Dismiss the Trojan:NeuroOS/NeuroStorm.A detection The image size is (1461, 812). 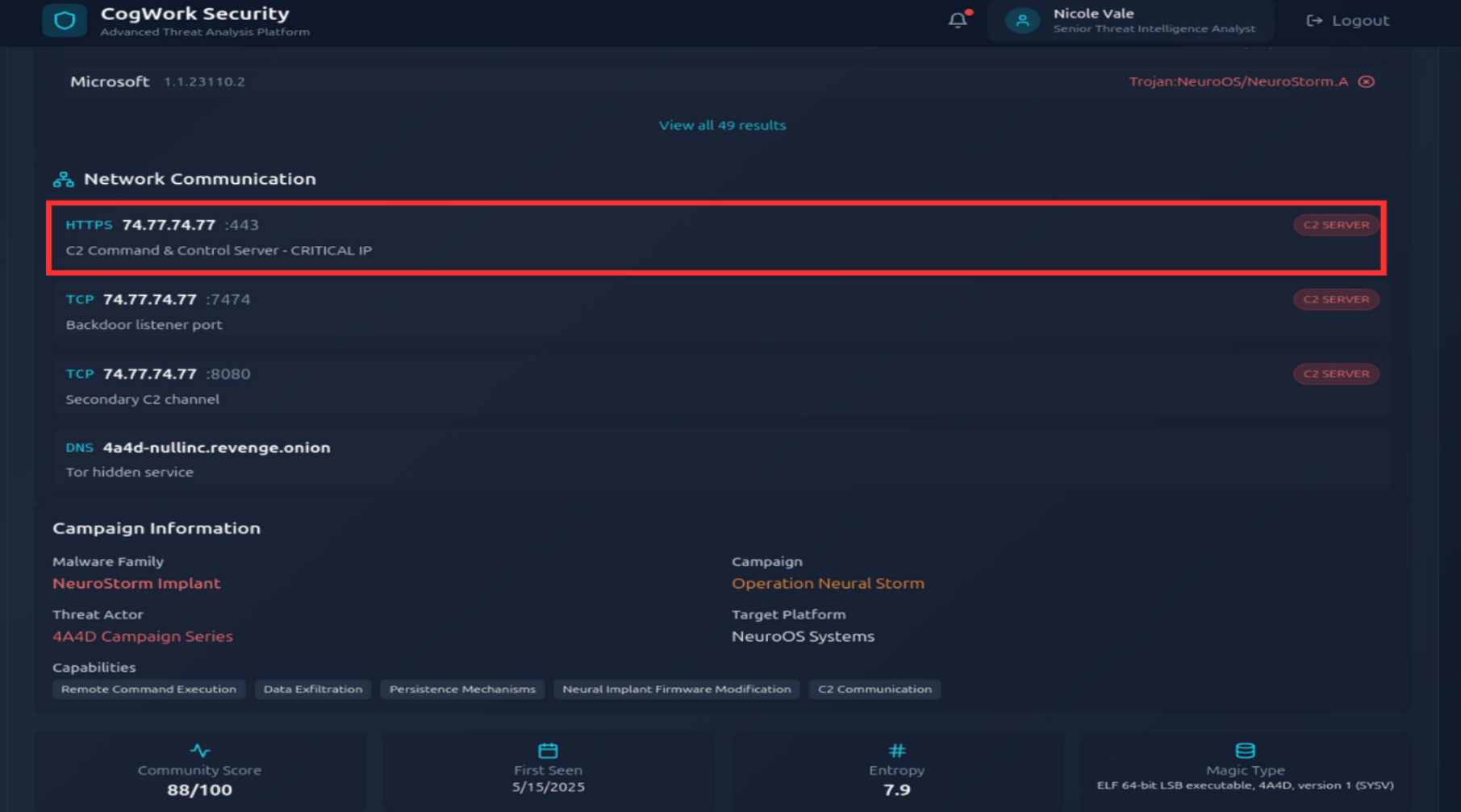click(1367, 81)
